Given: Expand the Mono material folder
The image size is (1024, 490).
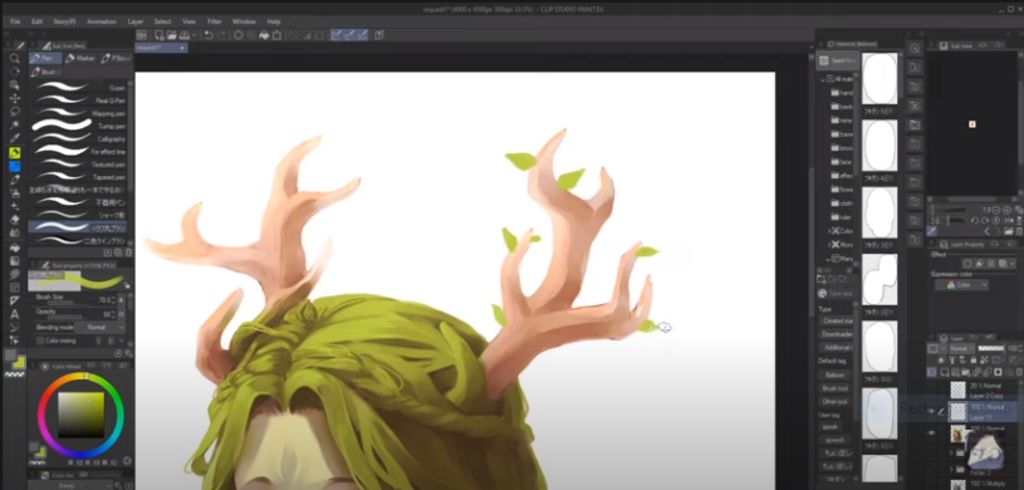Looking at the screenshot, I should [829, 244].
